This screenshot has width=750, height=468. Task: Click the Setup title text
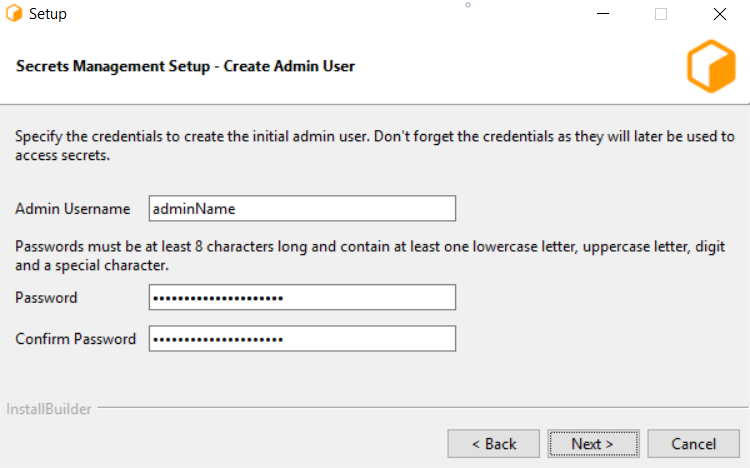click(x=48, y=14)
